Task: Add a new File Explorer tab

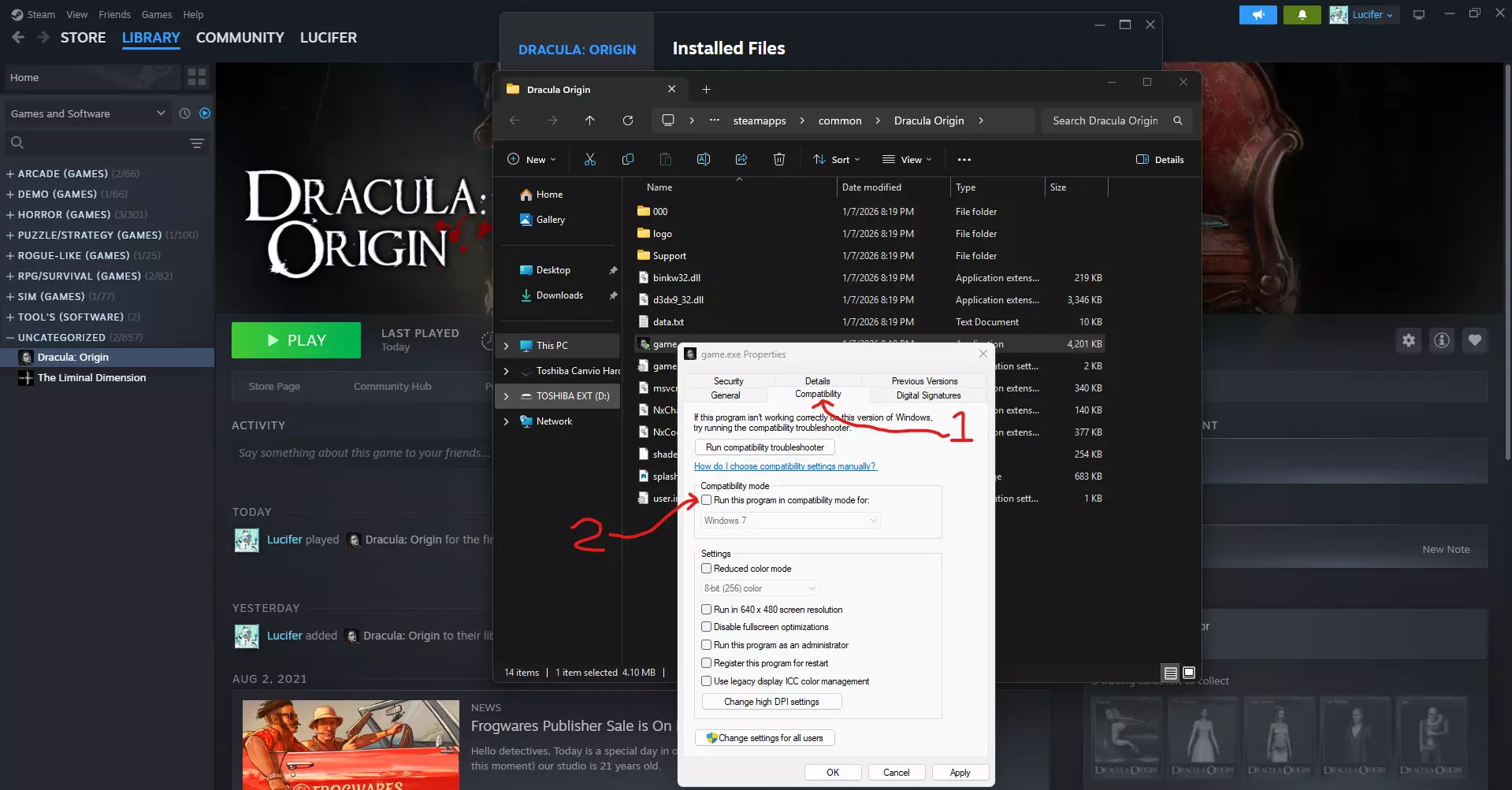Action: coord(706,90)
